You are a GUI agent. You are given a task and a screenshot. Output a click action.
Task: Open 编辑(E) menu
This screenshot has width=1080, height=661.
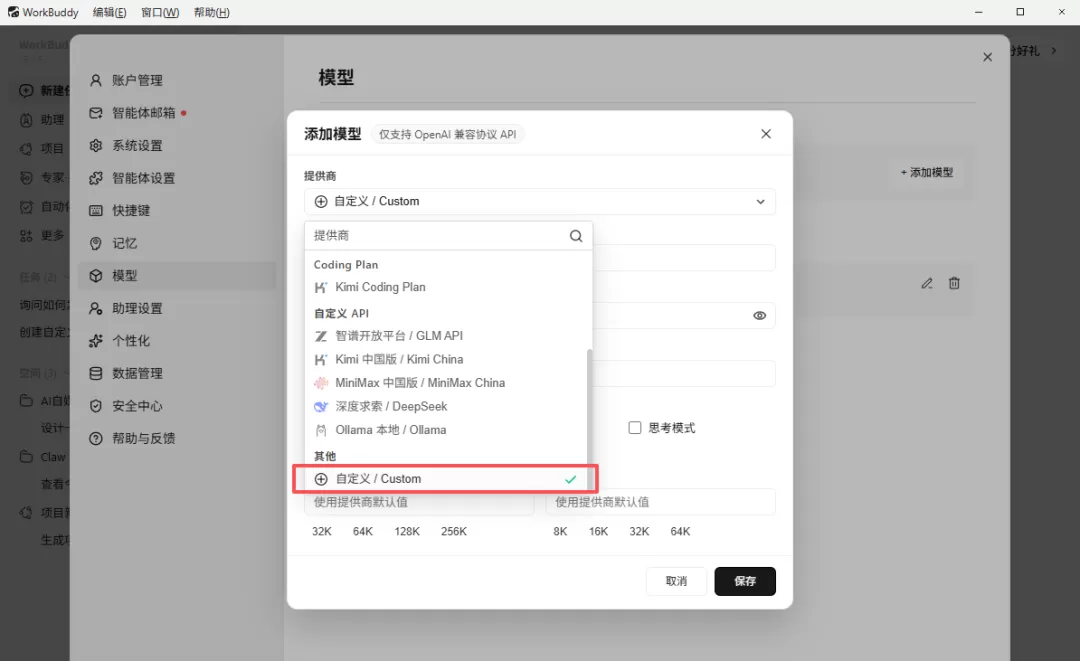click(110, 12)
